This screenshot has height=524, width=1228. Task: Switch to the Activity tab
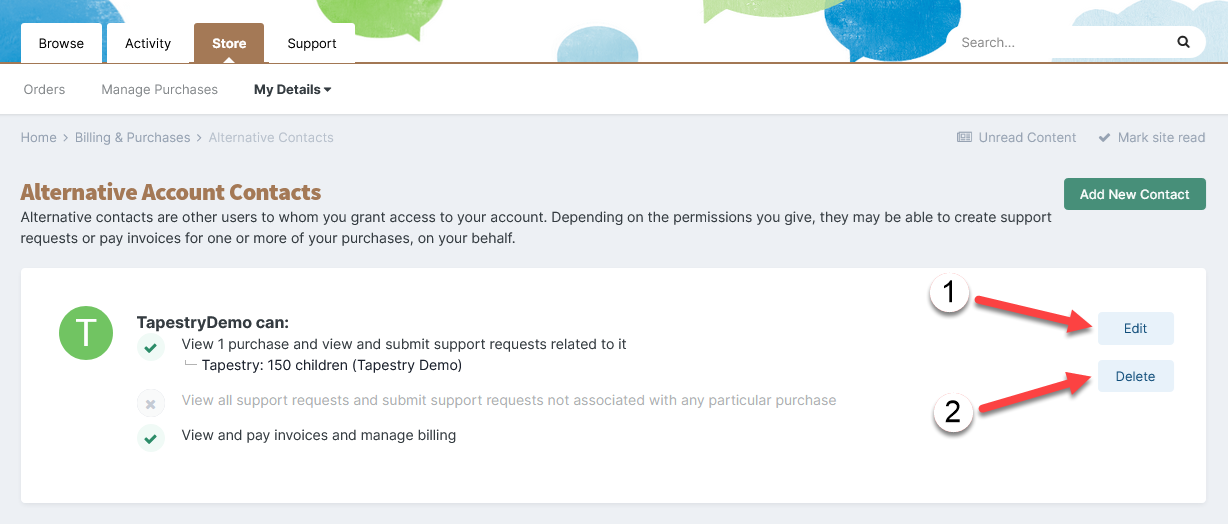(x=148, y=43)
